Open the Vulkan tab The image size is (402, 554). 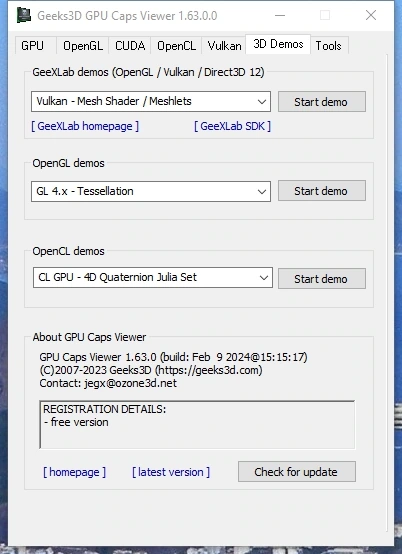pos(224,46)
